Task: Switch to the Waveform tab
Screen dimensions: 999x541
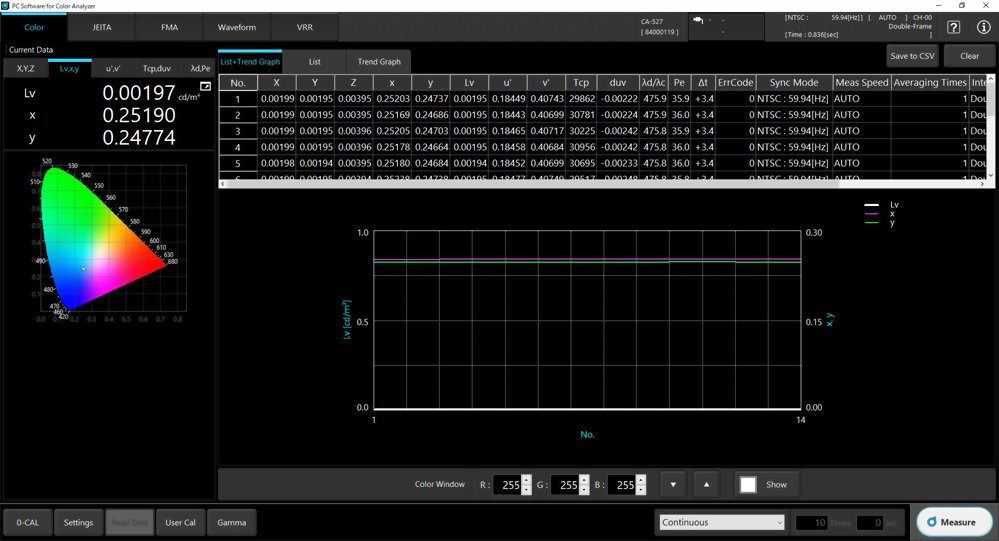Action: pos(237,27)
